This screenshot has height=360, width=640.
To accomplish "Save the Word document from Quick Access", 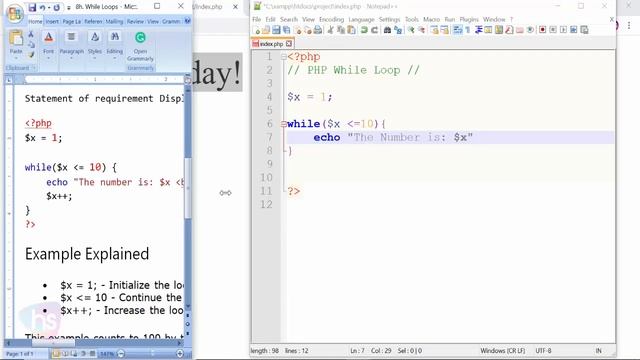I will (32, 7).
